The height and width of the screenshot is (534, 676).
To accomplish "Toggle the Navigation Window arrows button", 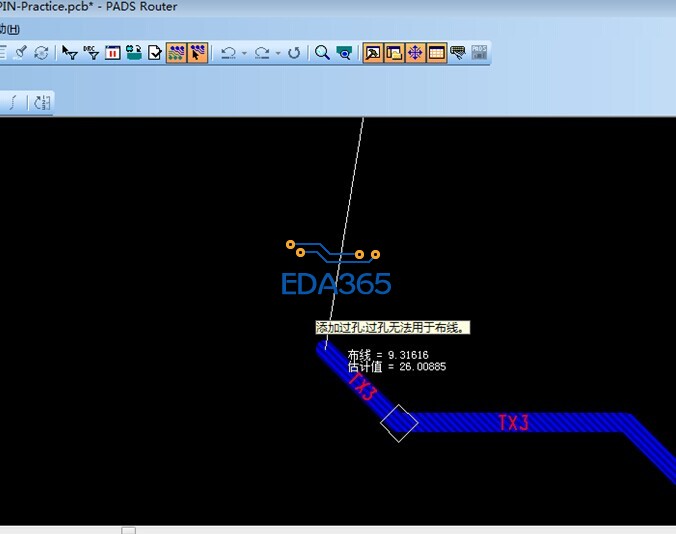I will click(415, 53).
